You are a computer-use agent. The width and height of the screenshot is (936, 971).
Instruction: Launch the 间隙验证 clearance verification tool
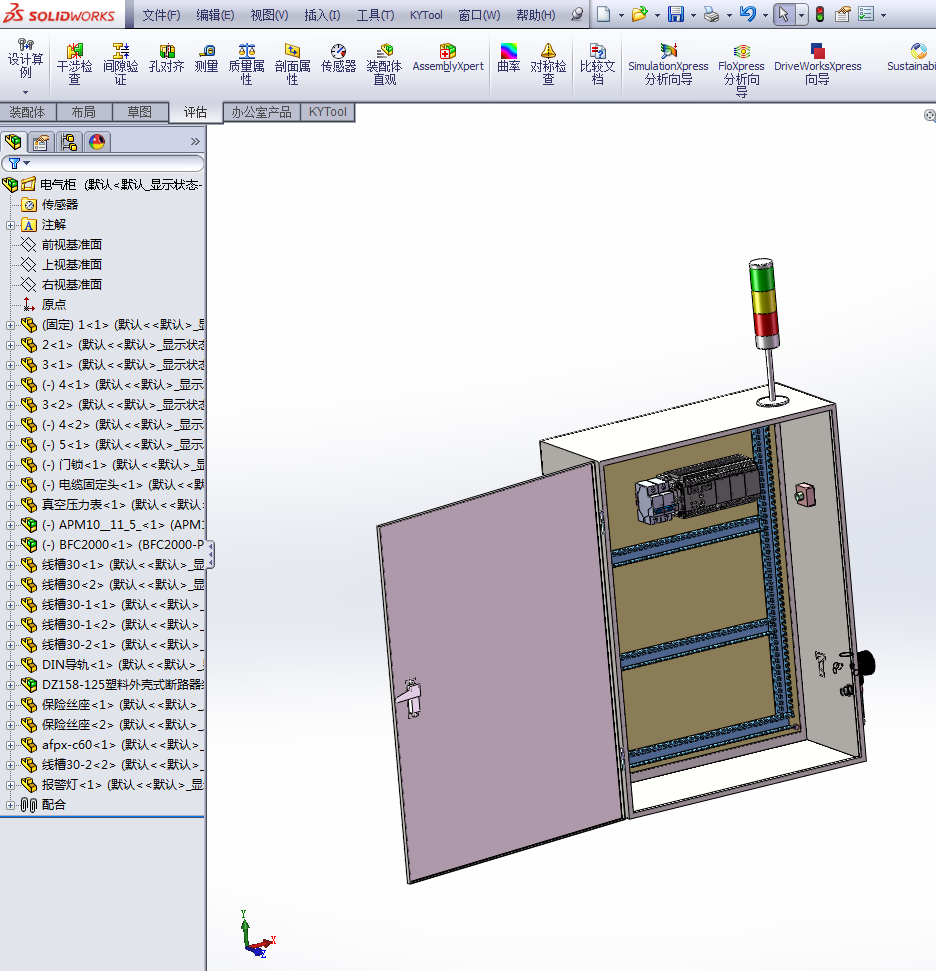tap(121, 64)
